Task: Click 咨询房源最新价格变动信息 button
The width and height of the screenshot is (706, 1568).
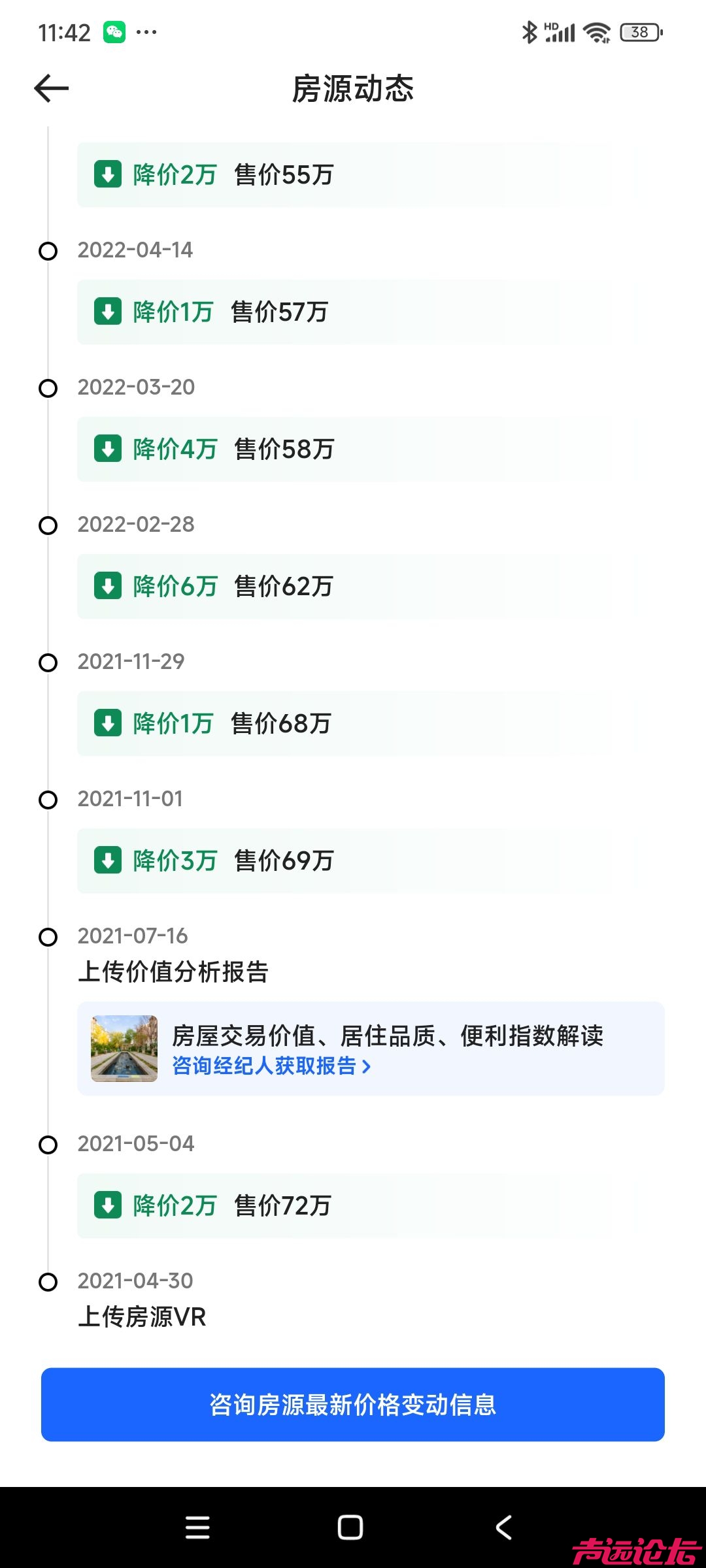Action: [353, 1405]
